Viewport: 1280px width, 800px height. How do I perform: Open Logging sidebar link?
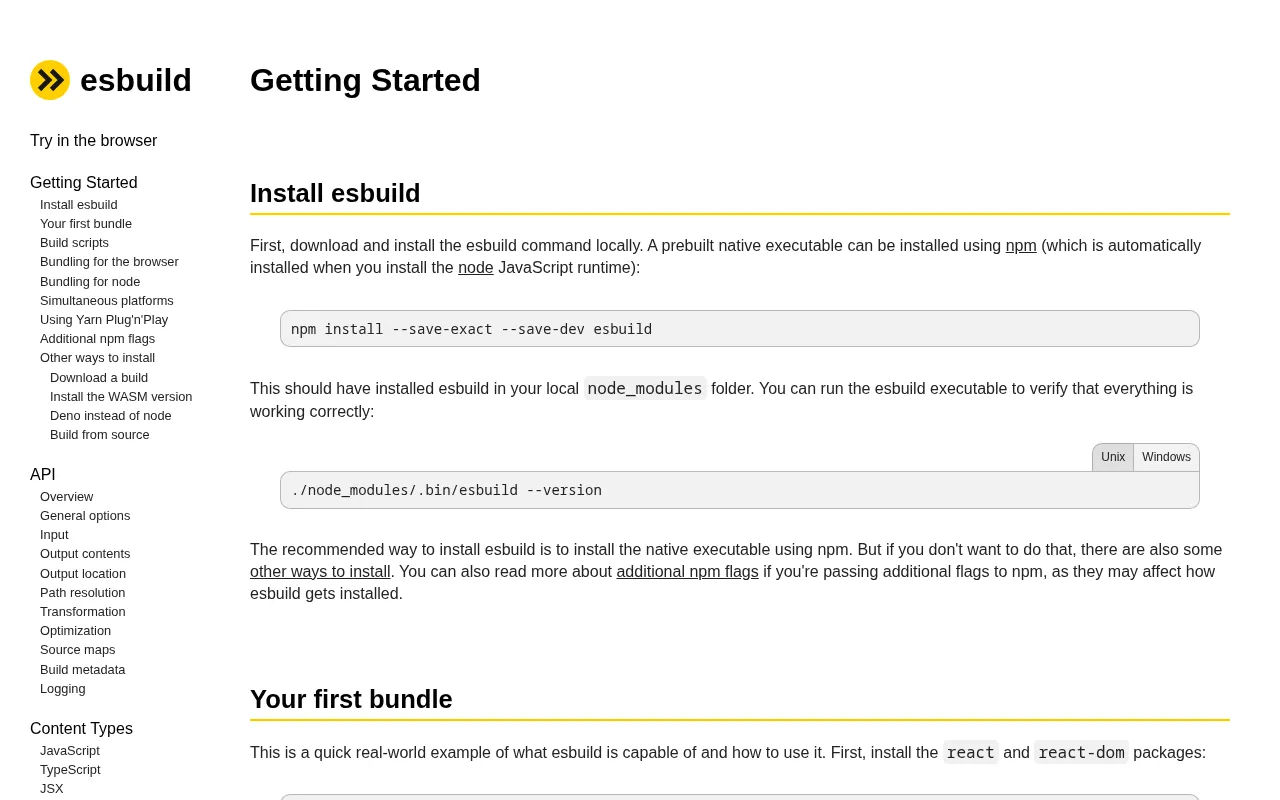[x=62, y=689]
